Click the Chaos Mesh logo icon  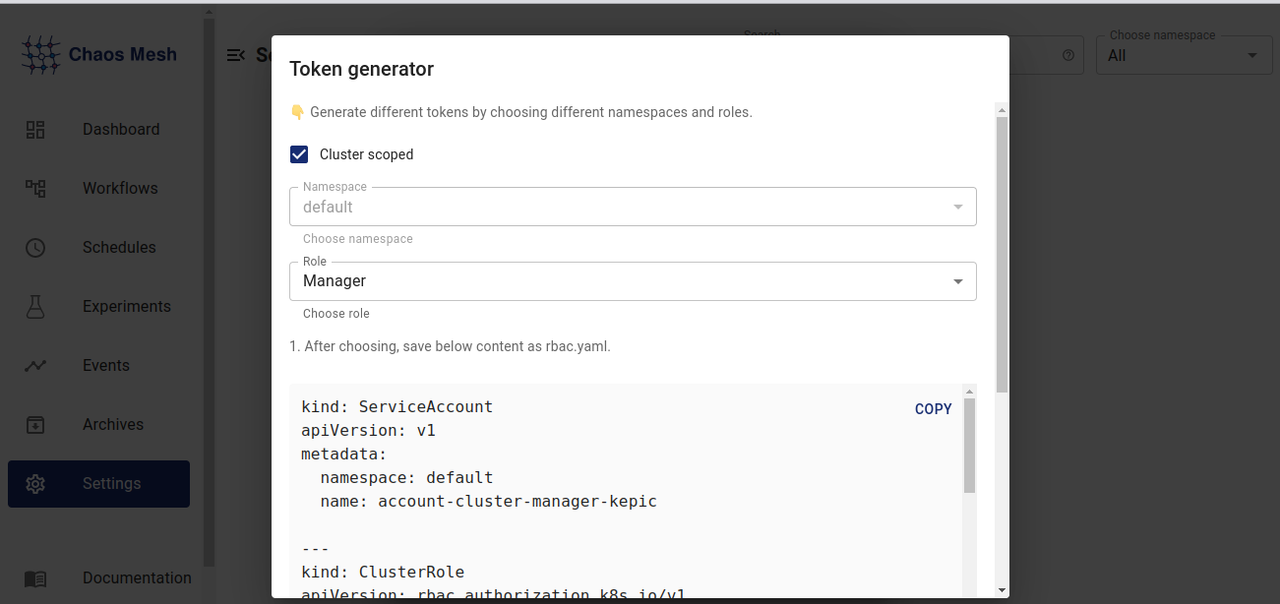click(x=41, y=55)
